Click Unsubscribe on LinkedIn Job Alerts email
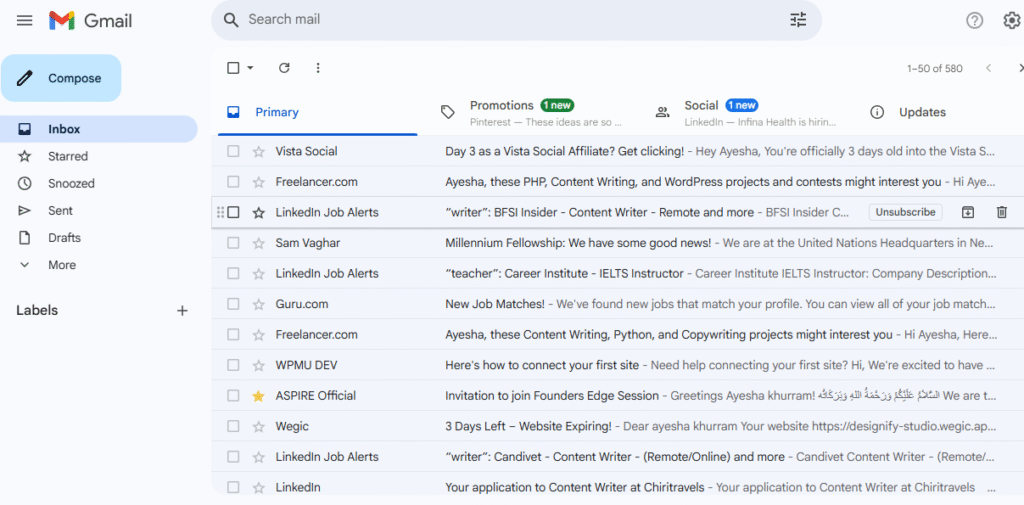 (x=906, y=212)
